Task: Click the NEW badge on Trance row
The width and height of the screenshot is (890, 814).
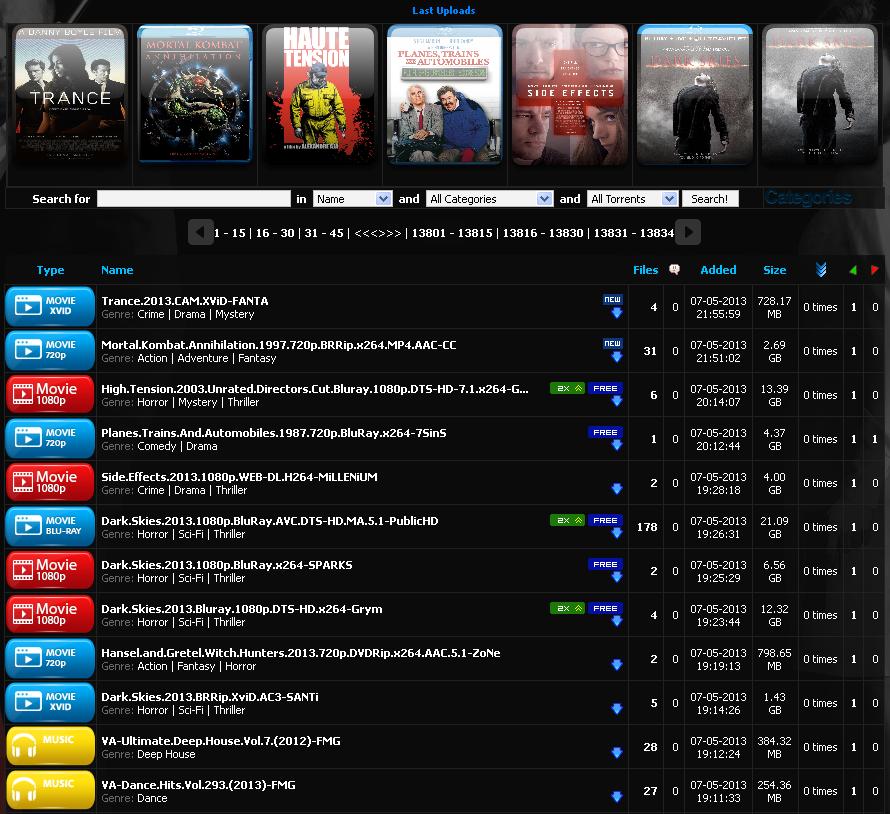Action: click(x=612, y=299)
